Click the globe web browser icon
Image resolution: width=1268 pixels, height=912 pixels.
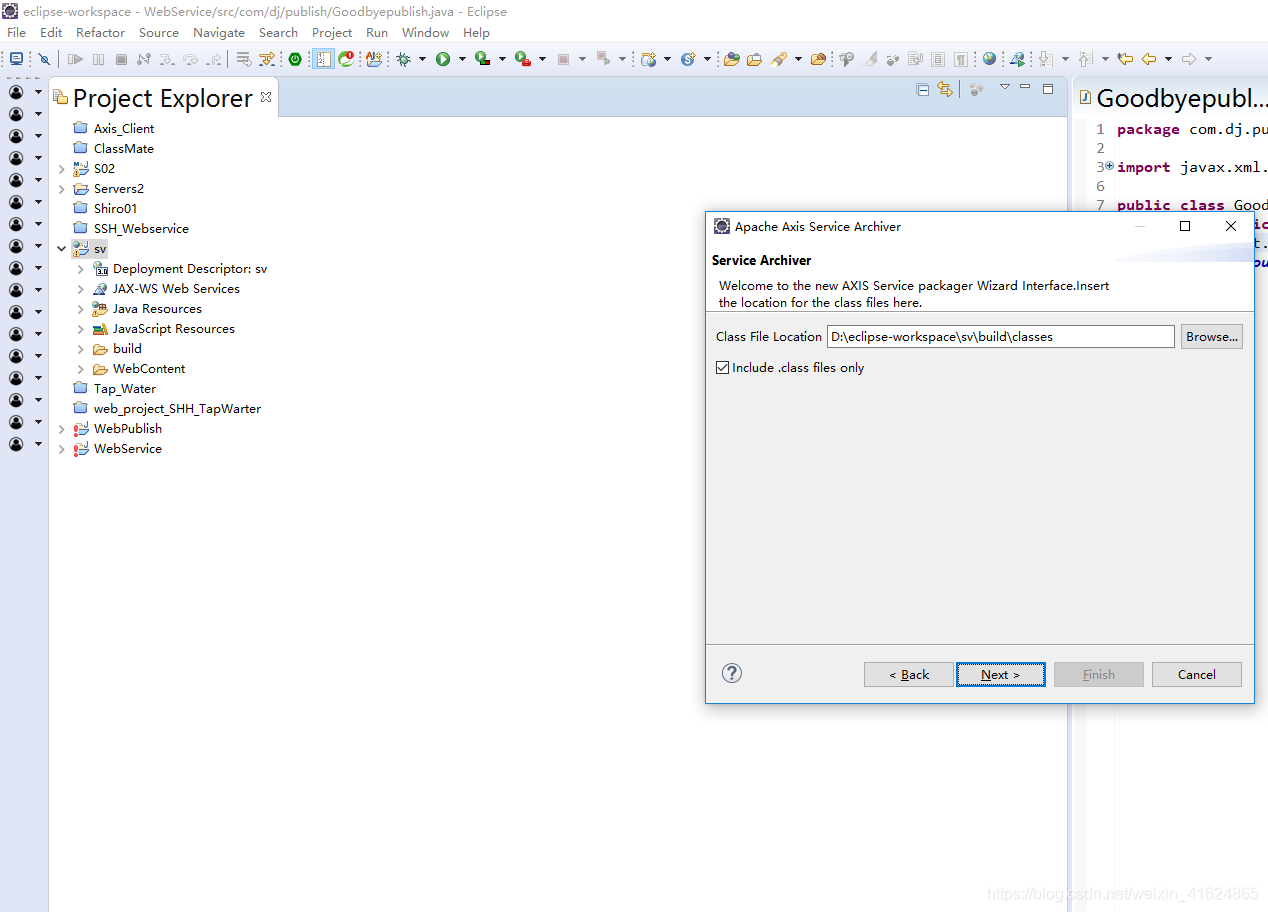pyautogui.click(x=989, y=59)
